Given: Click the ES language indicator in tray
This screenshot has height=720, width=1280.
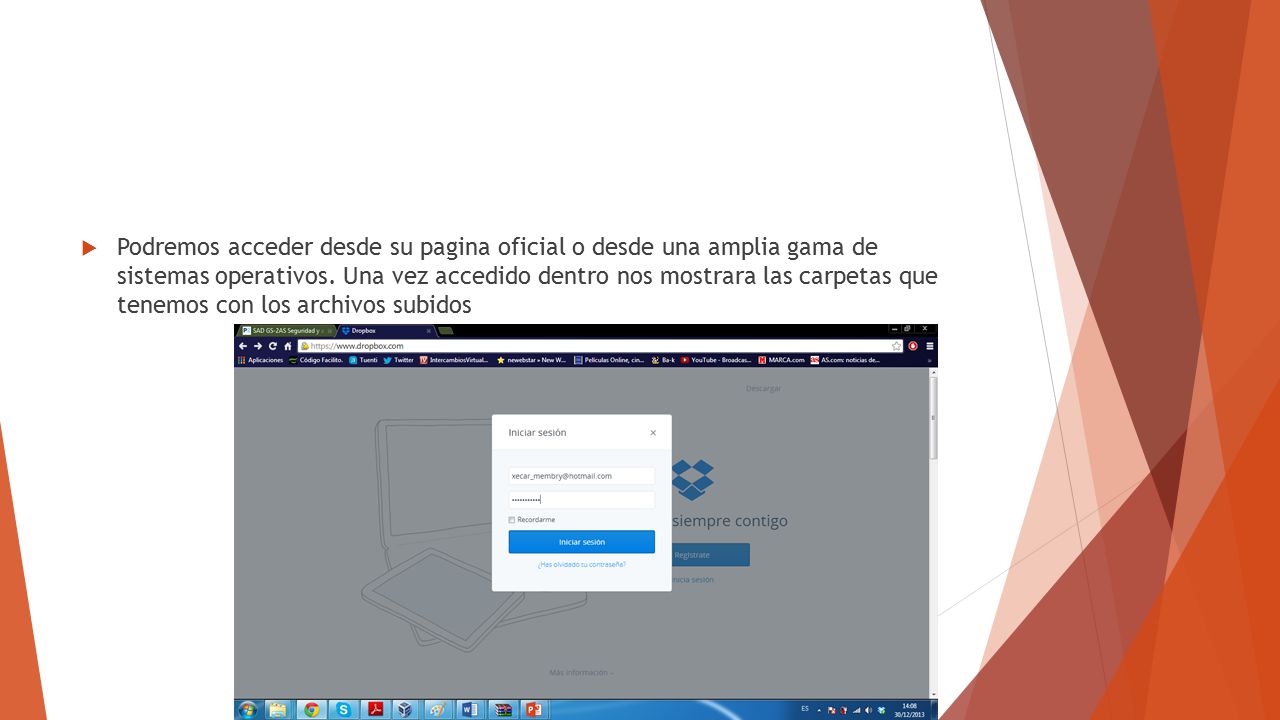Looking at the screenshot, I should [x=805, y=708].
